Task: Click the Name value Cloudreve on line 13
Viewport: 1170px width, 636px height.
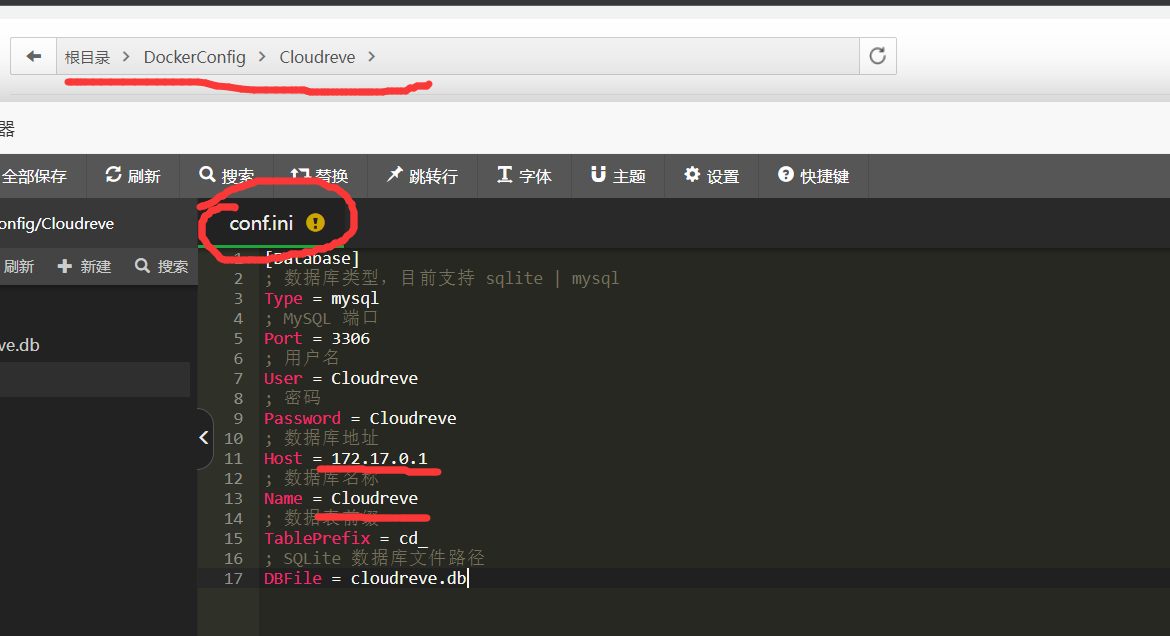Action: tap(375, 498)
